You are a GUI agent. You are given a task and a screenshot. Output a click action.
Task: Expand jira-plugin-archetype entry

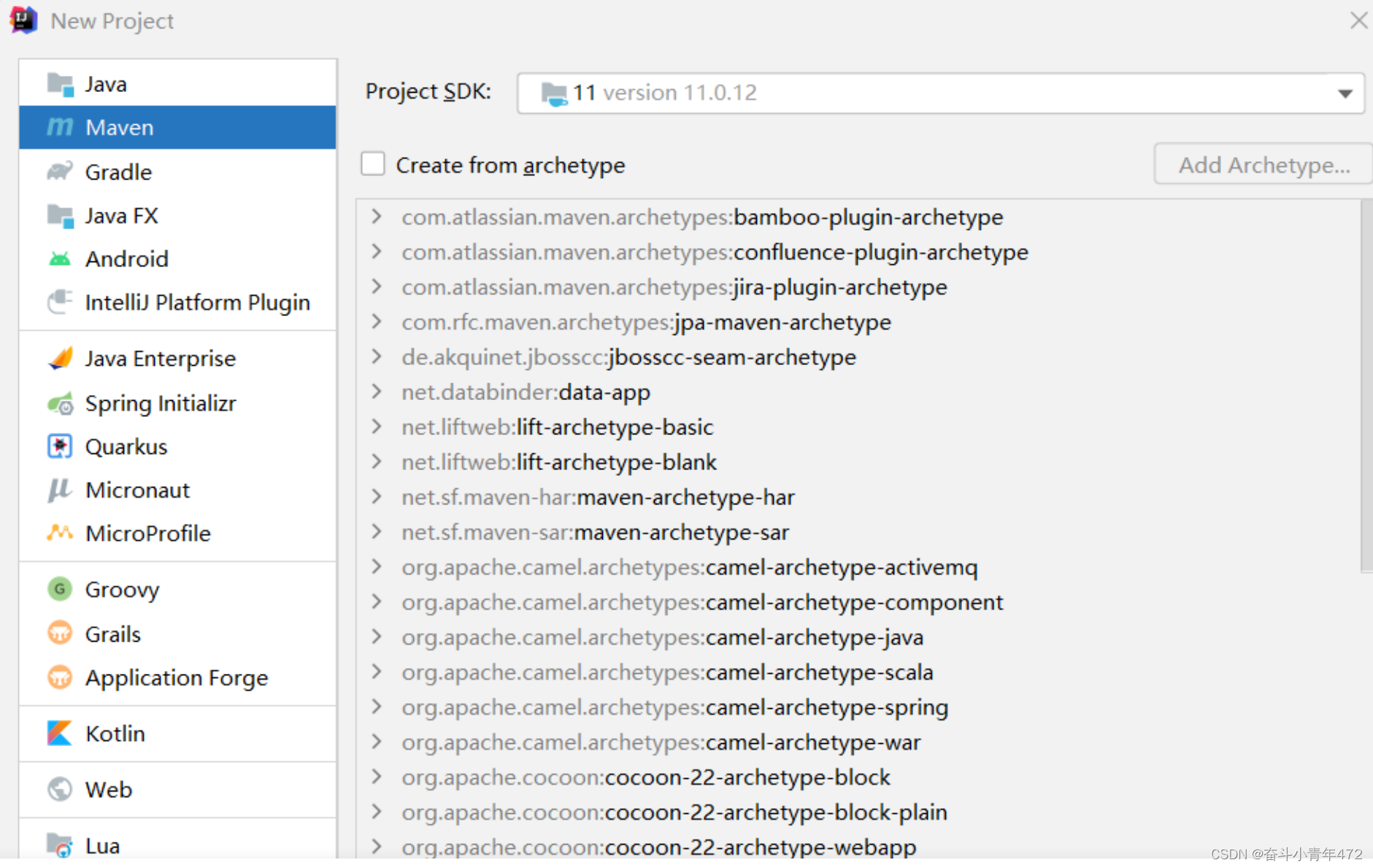click(377, 286)
